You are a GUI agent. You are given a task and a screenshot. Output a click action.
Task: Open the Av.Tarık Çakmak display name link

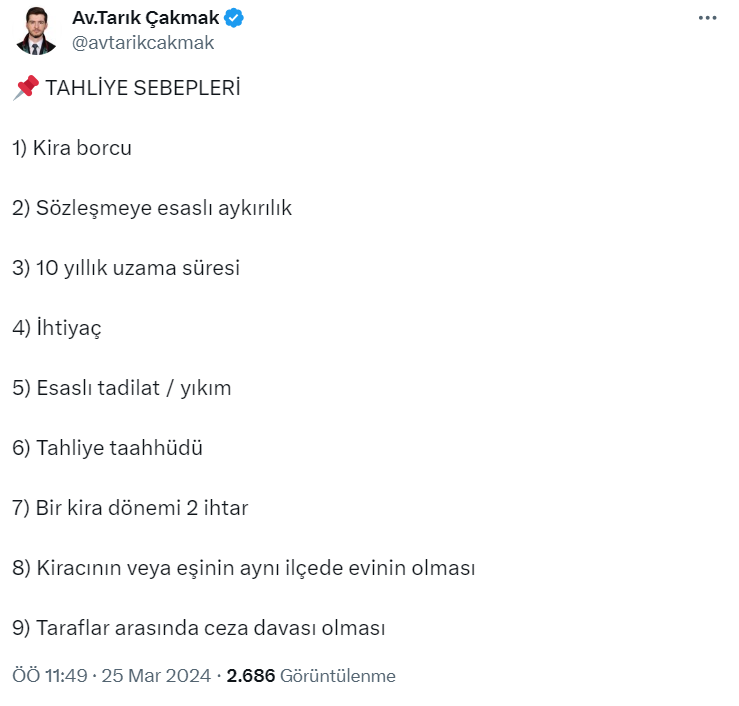click(x=146, y=18)
